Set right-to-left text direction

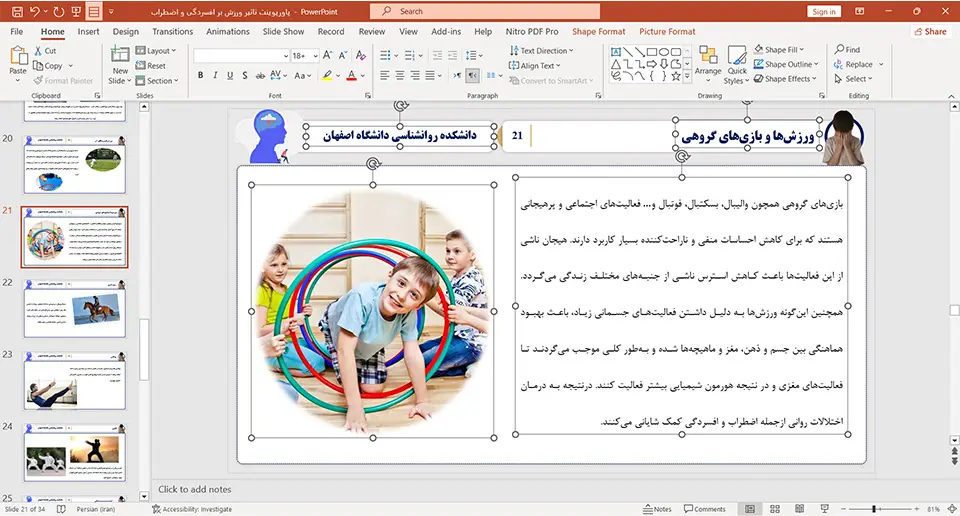pos(473,75)
